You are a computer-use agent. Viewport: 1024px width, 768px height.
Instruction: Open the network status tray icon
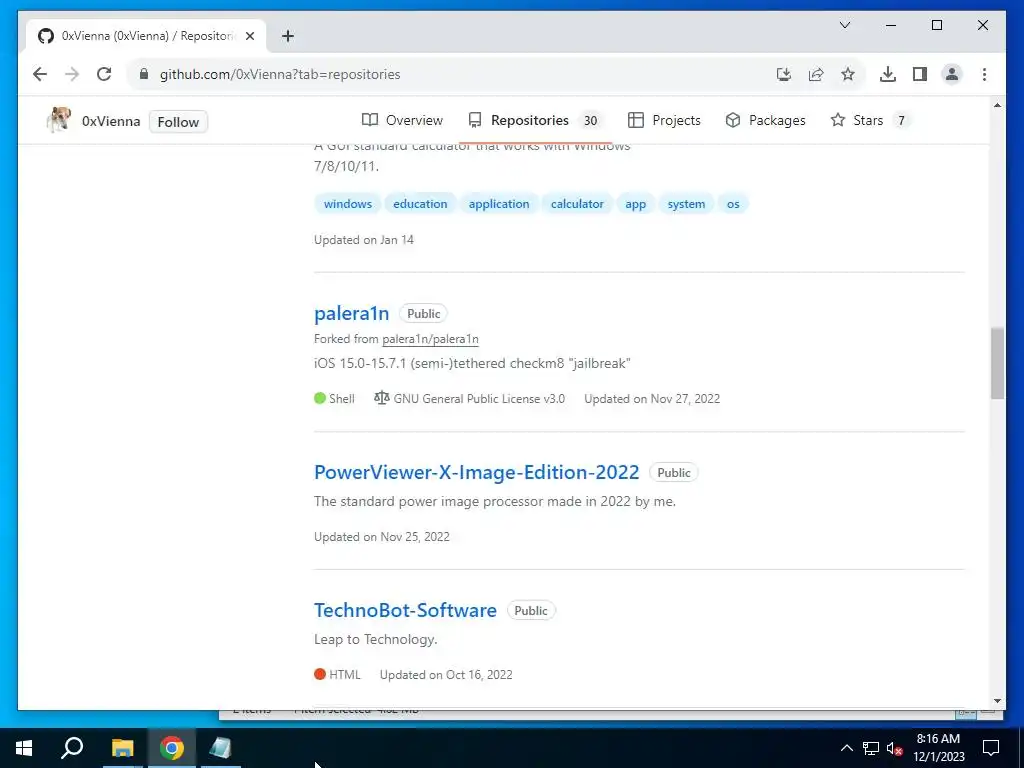point(871,748)
